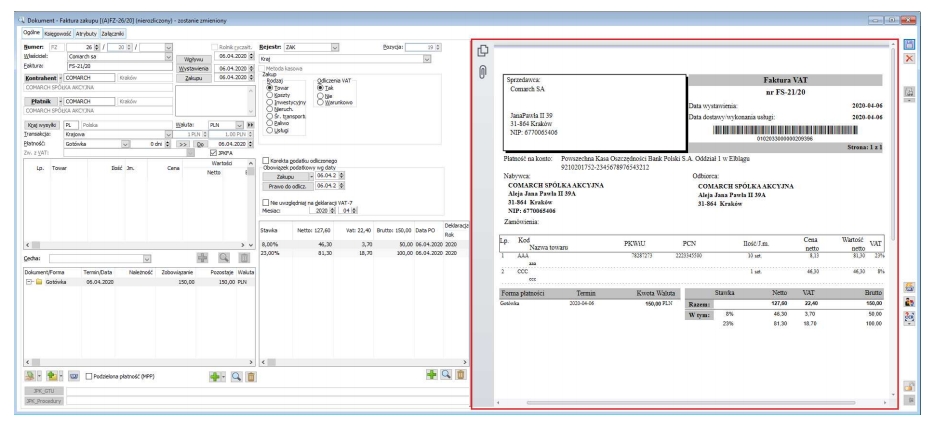Click the invoice preview horizontal scrollbar

(x=690, y=403)
